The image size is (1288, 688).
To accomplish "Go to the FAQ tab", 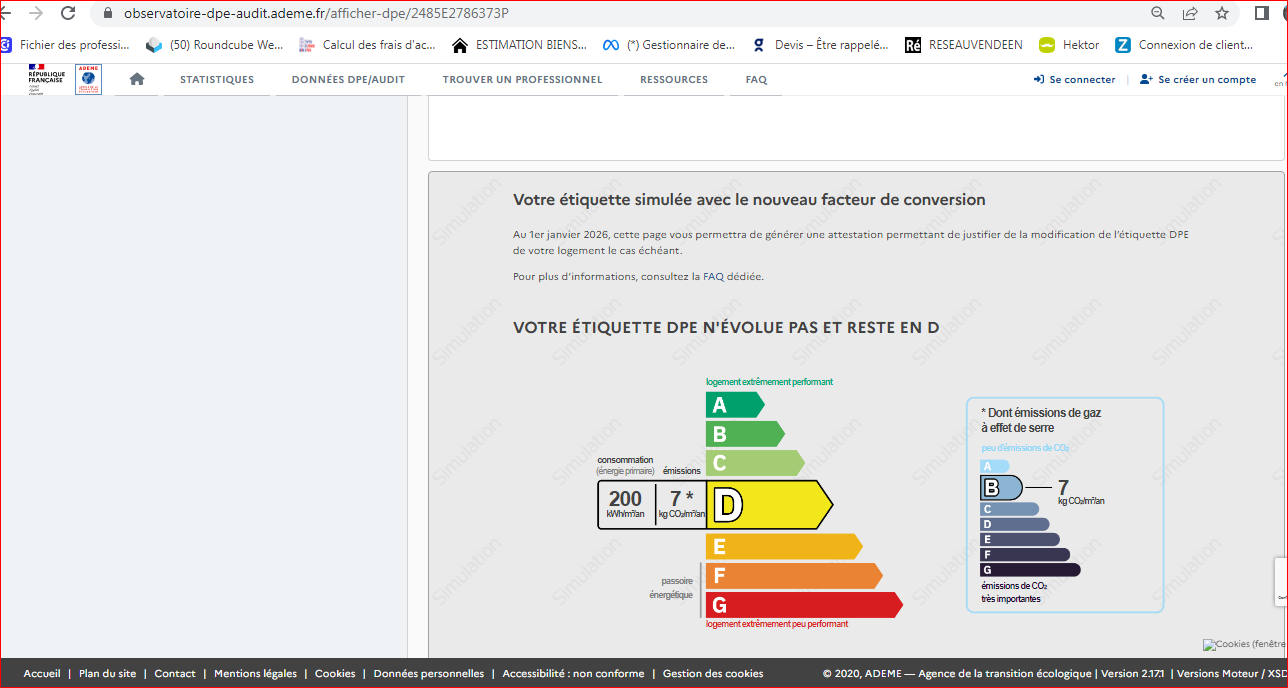I will 756,80.
